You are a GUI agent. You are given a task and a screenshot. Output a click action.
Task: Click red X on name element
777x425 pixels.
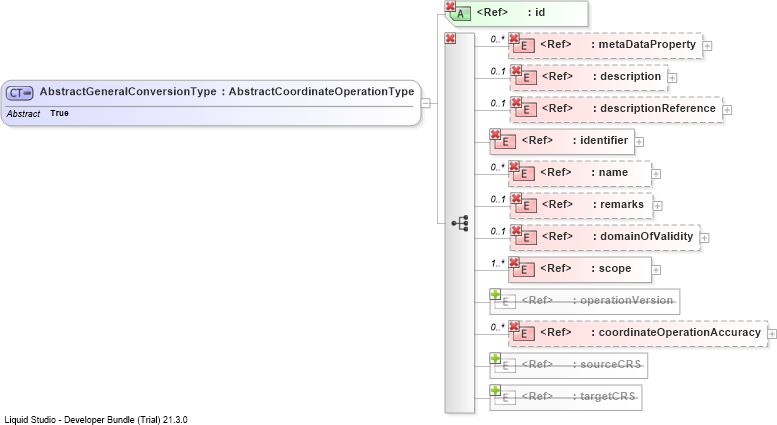pyautogui.click(x=514, y=166)
